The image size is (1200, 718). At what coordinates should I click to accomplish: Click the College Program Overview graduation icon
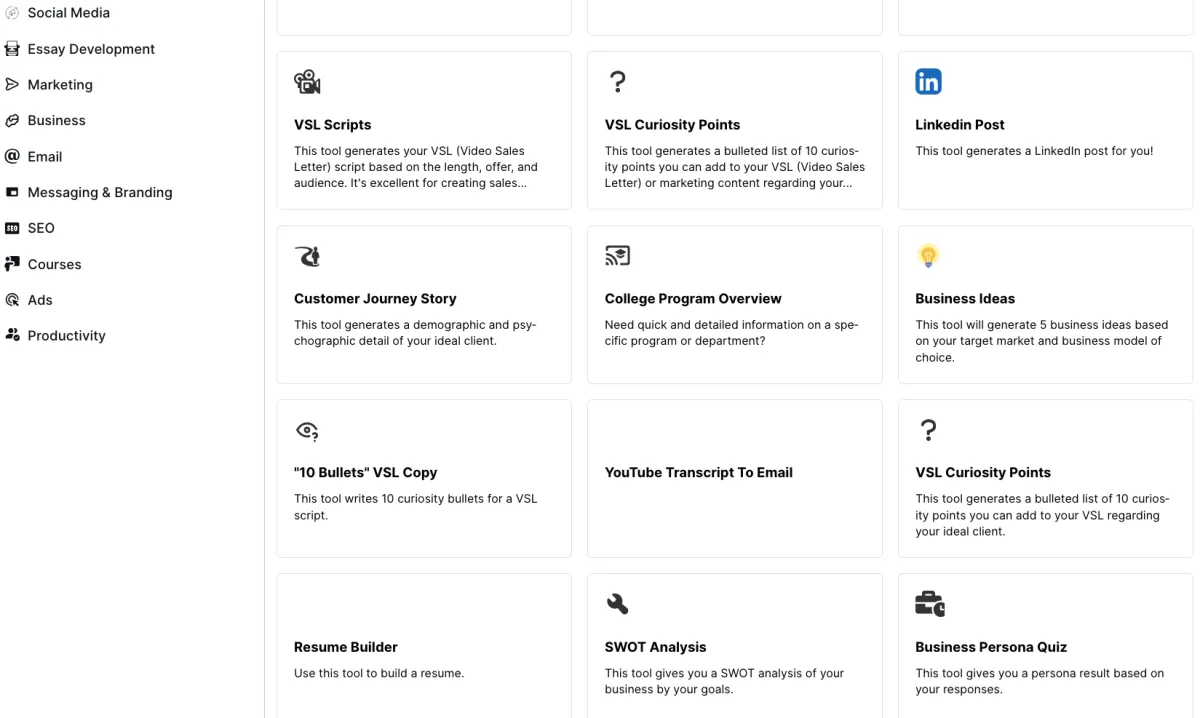(617, 256)
